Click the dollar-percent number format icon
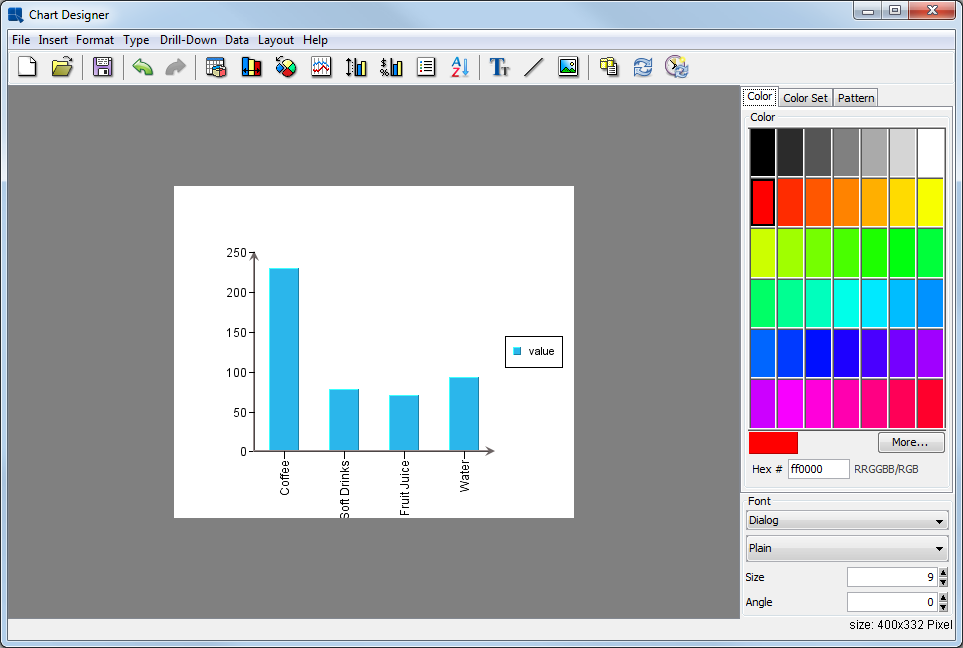Screen dimensions: 963x648 391,66
